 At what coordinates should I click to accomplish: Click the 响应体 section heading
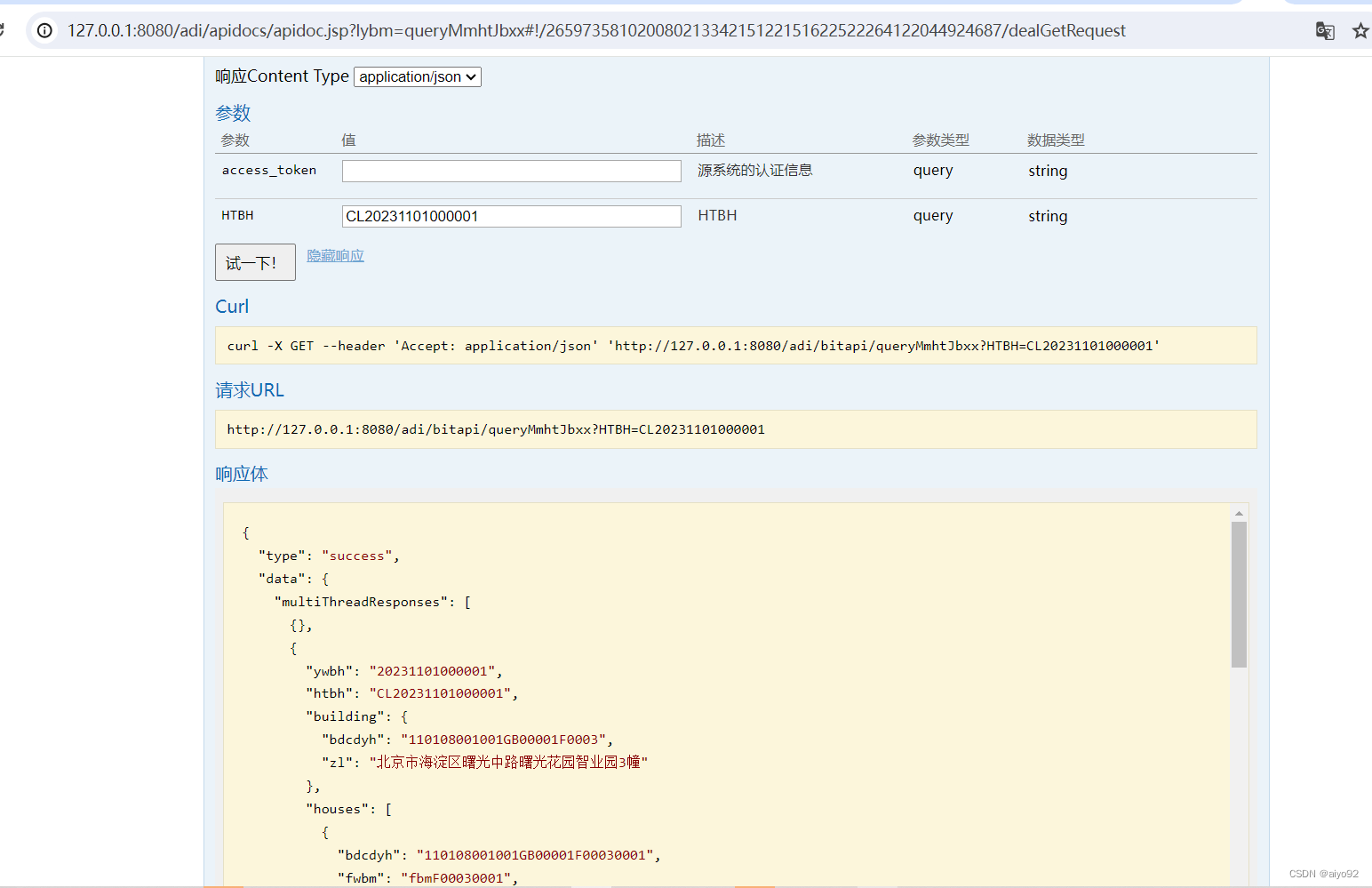pos(242,474)
